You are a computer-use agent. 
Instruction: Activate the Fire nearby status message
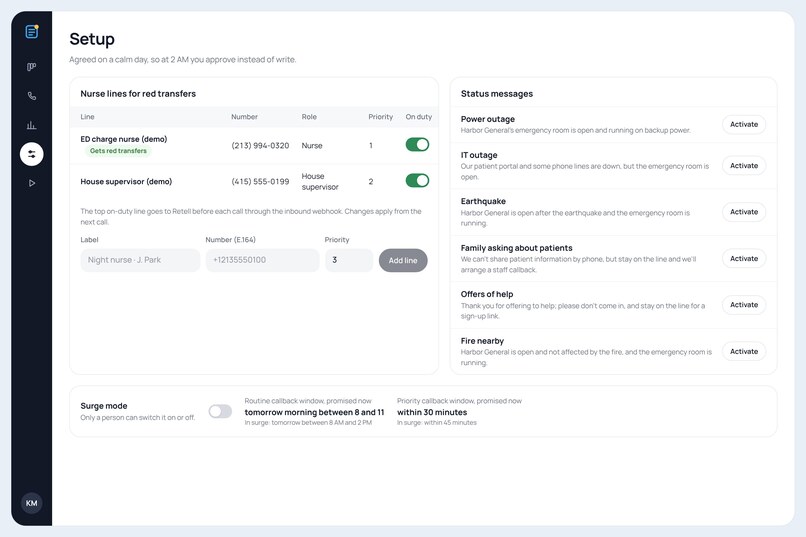(744, 351)
